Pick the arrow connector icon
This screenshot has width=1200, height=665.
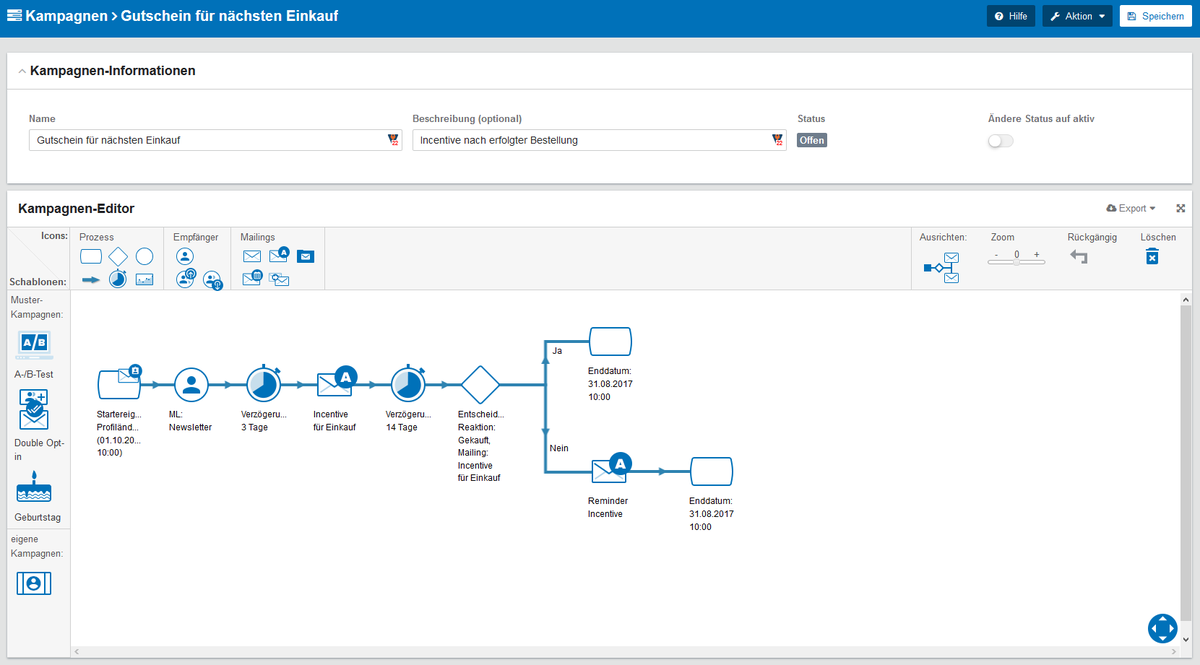[91, 280]
